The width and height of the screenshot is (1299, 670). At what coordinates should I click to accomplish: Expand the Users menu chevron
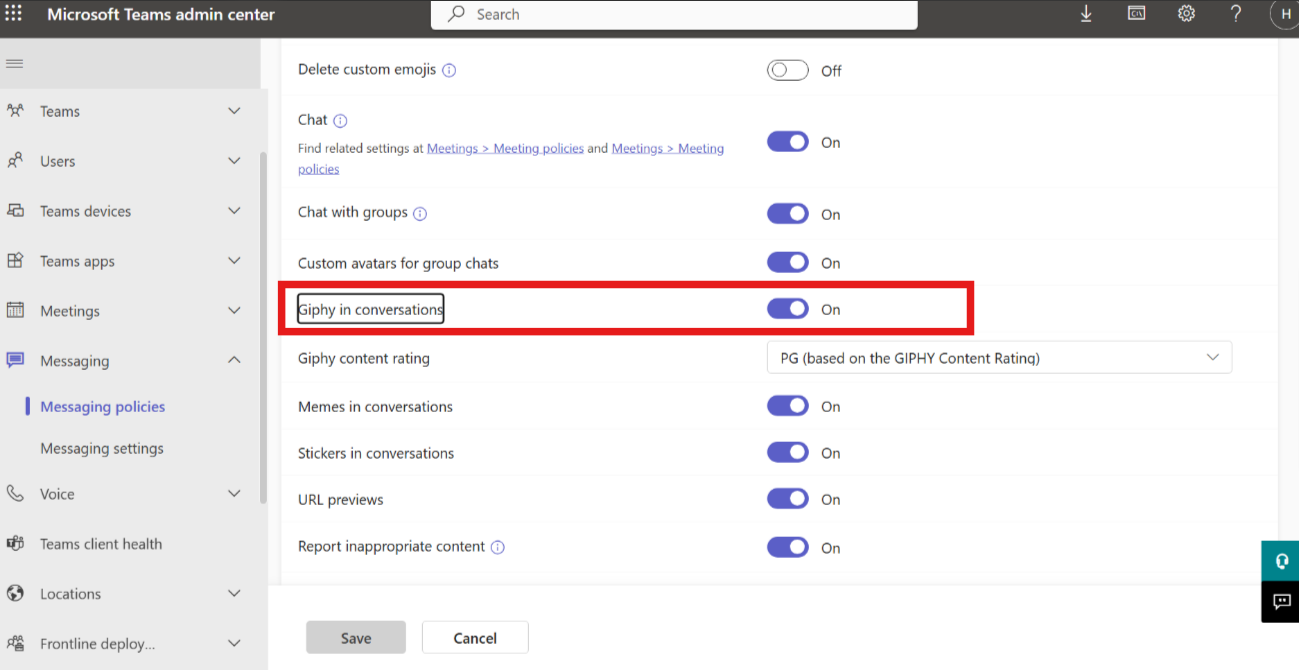(x=234, y=161)
